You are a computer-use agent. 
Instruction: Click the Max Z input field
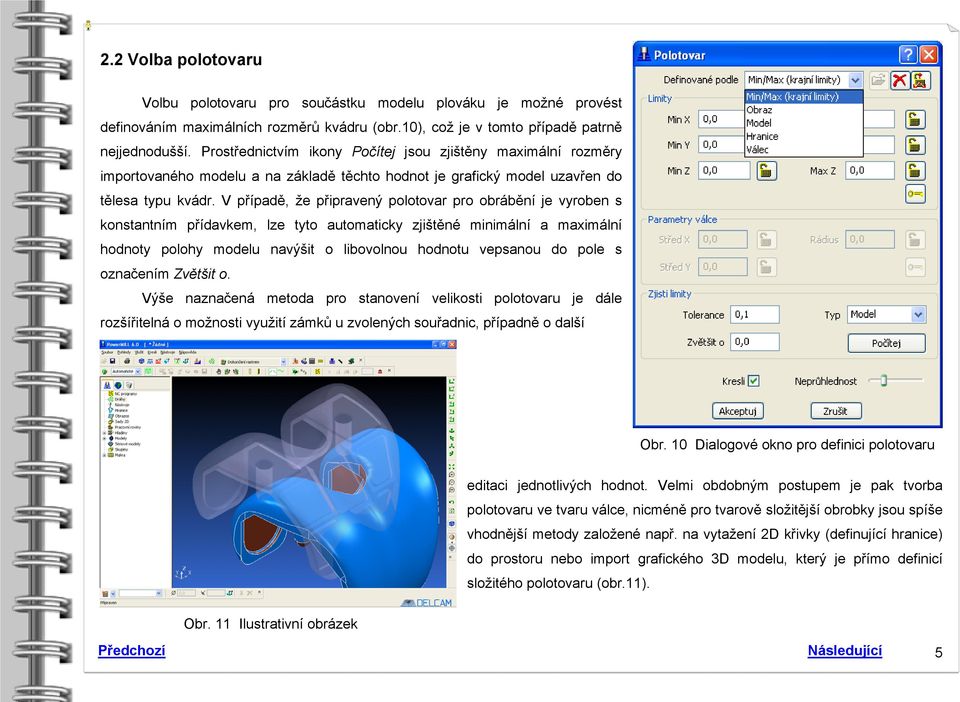870,171
